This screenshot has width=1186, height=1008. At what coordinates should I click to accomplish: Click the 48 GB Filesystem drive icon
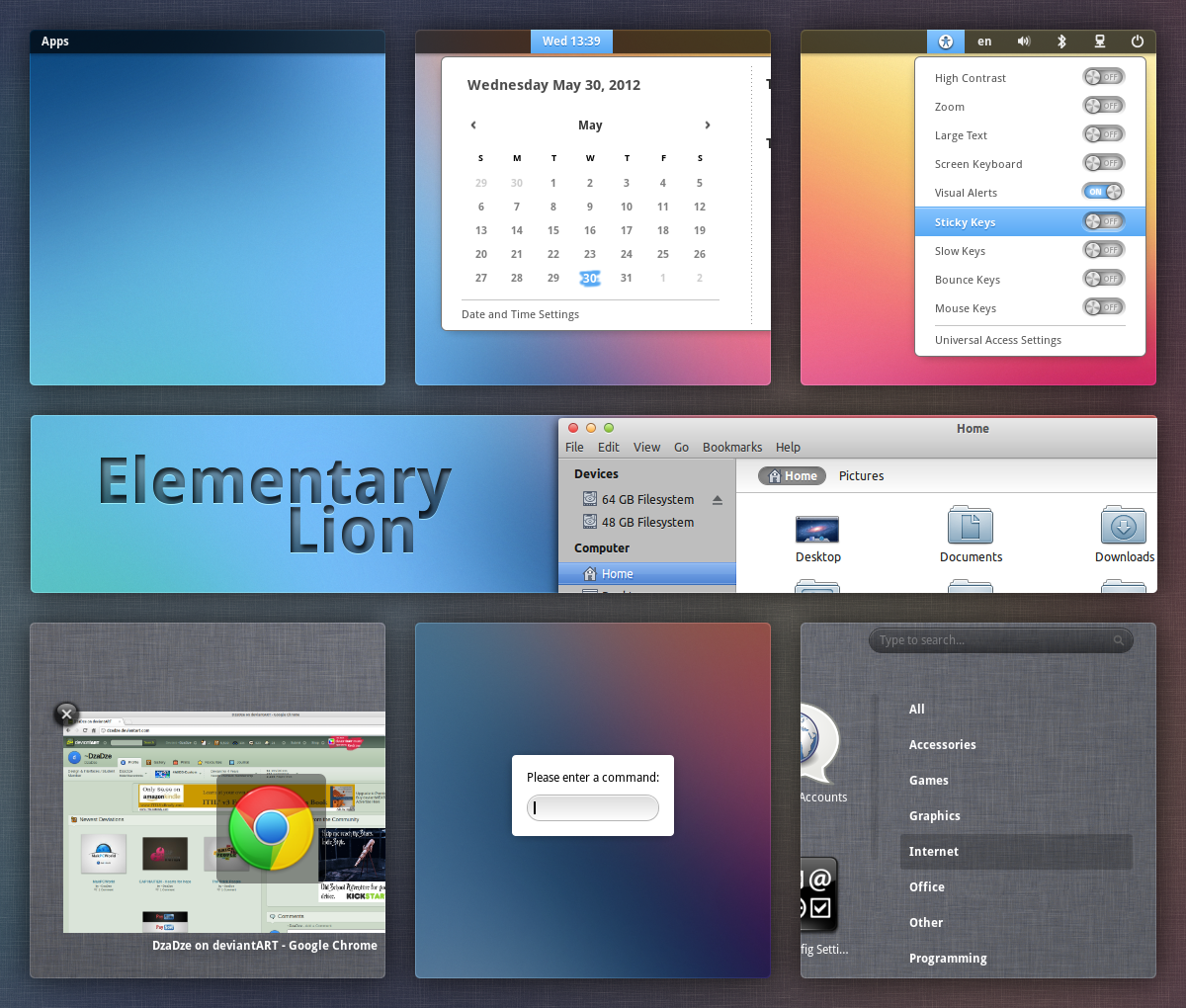coord(589,522)
